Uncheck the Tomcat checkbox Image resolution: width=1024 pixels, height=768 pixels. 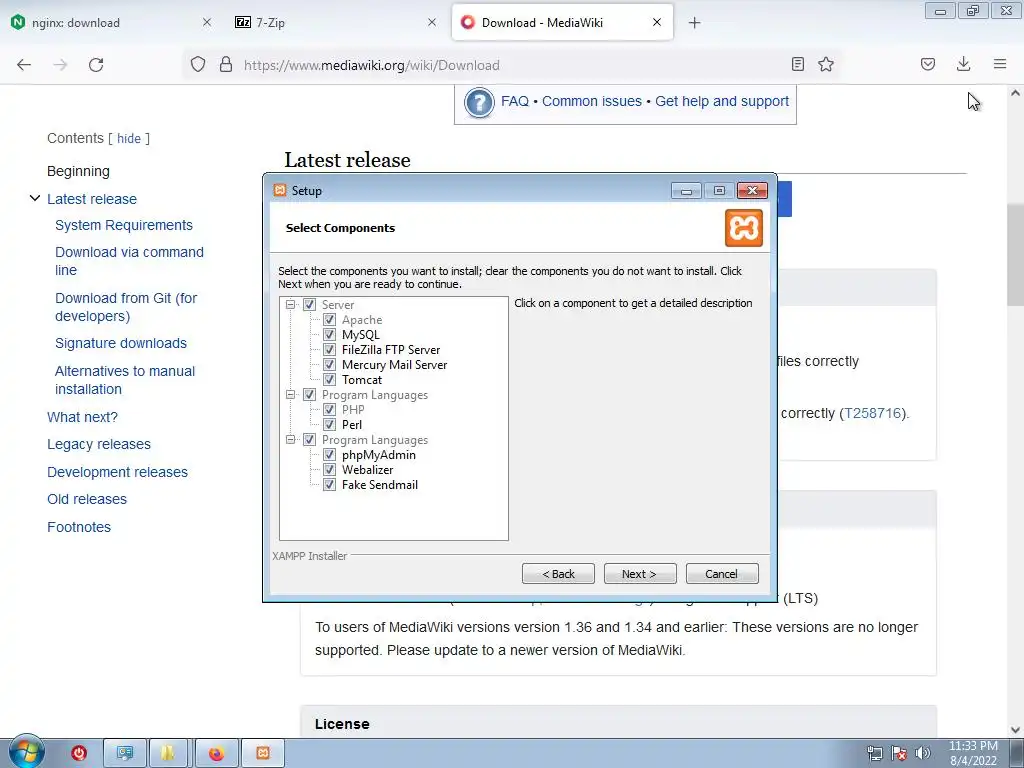click(329, 379)
